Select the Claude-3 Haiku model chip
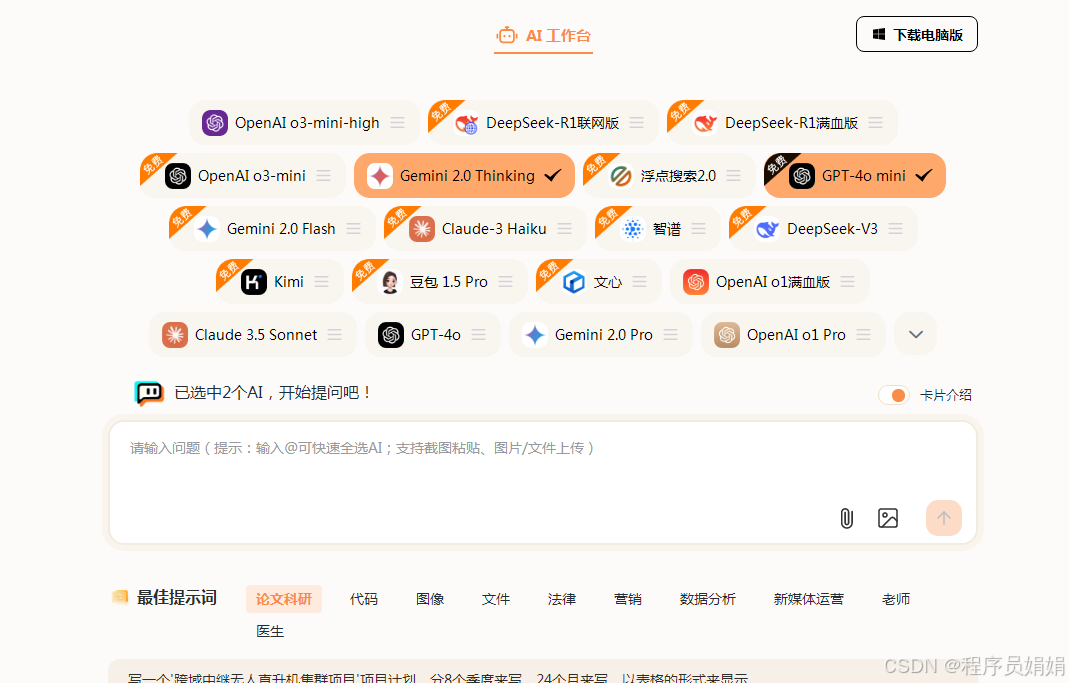 tap(485, 229)
